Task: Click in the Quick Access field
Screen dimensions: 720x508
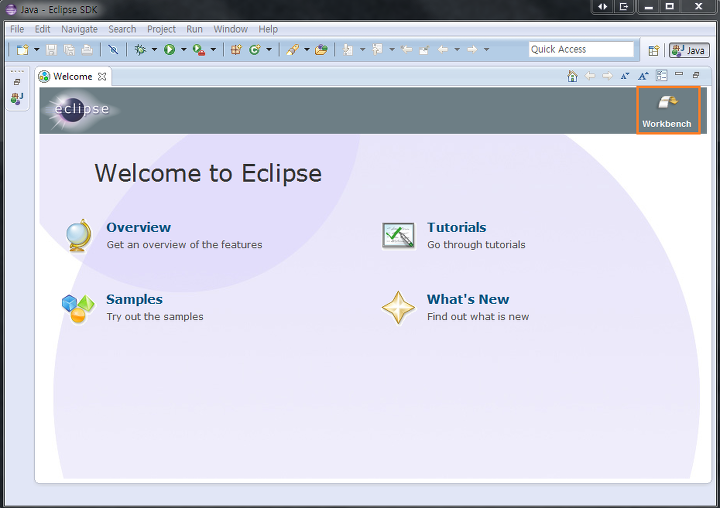Action: [581, 49]
